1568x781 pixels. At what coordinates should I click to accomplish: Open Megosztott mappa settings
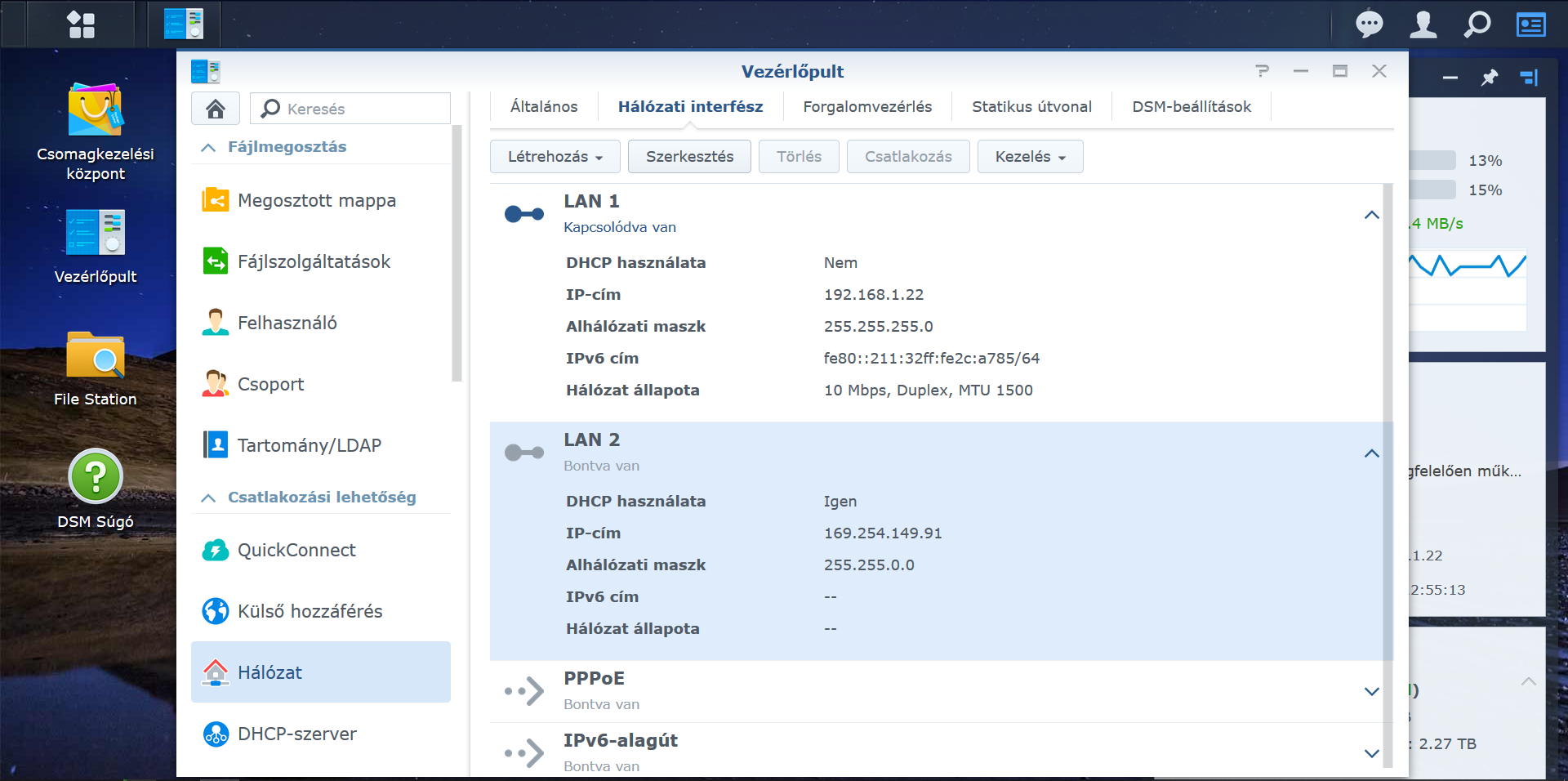317,200
